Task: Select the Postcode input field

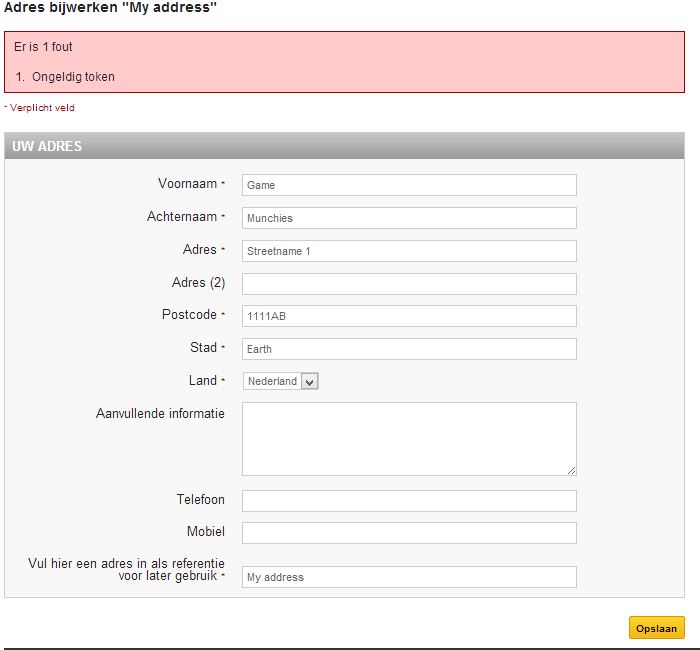Action: (x=409, y=316)
